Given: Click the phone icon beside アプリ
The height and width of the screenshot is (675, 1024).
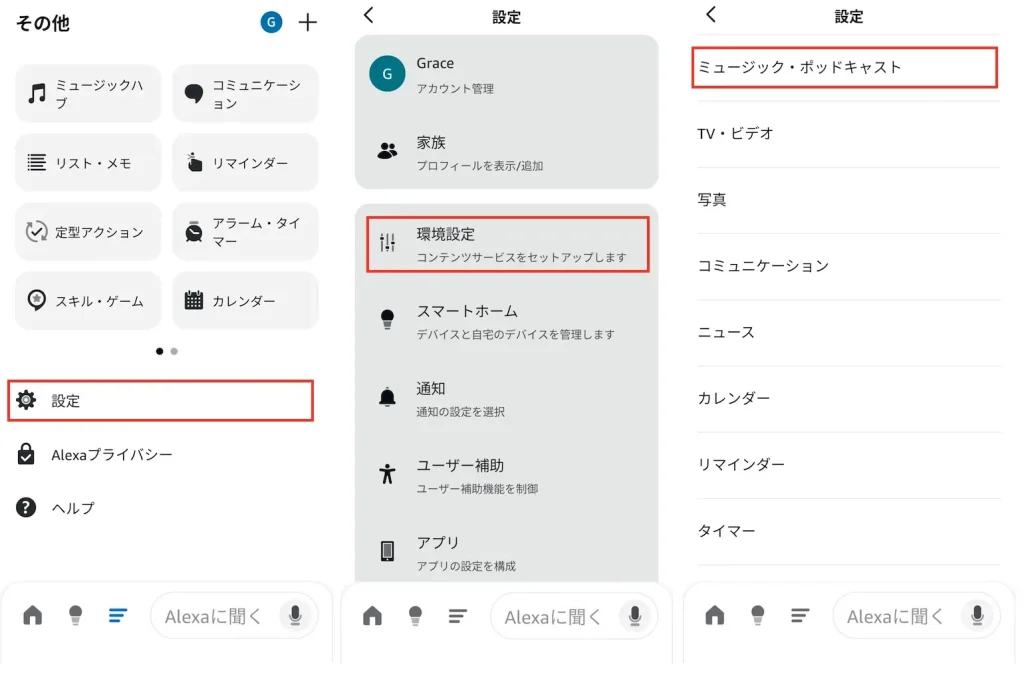Looking at the screenshot, I should point(387,551).
